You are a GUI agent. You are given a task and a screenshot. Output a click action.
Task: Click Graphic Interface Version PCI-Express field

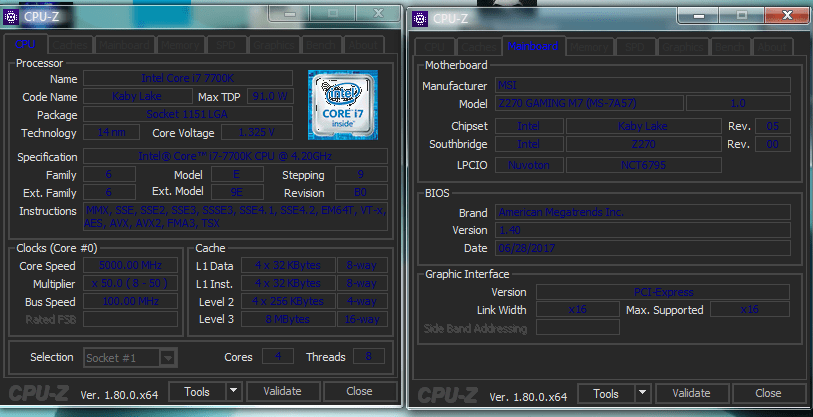coord(663,291)
